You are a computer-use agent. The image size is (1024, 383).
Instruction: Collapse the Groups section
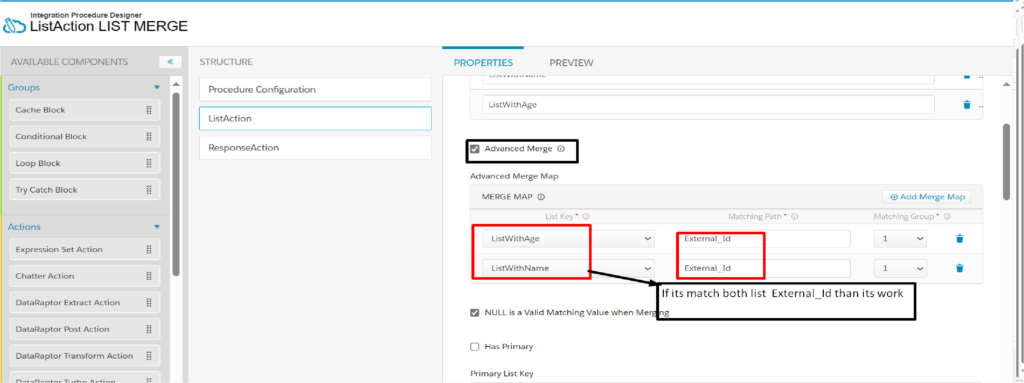tap(157, 87)
